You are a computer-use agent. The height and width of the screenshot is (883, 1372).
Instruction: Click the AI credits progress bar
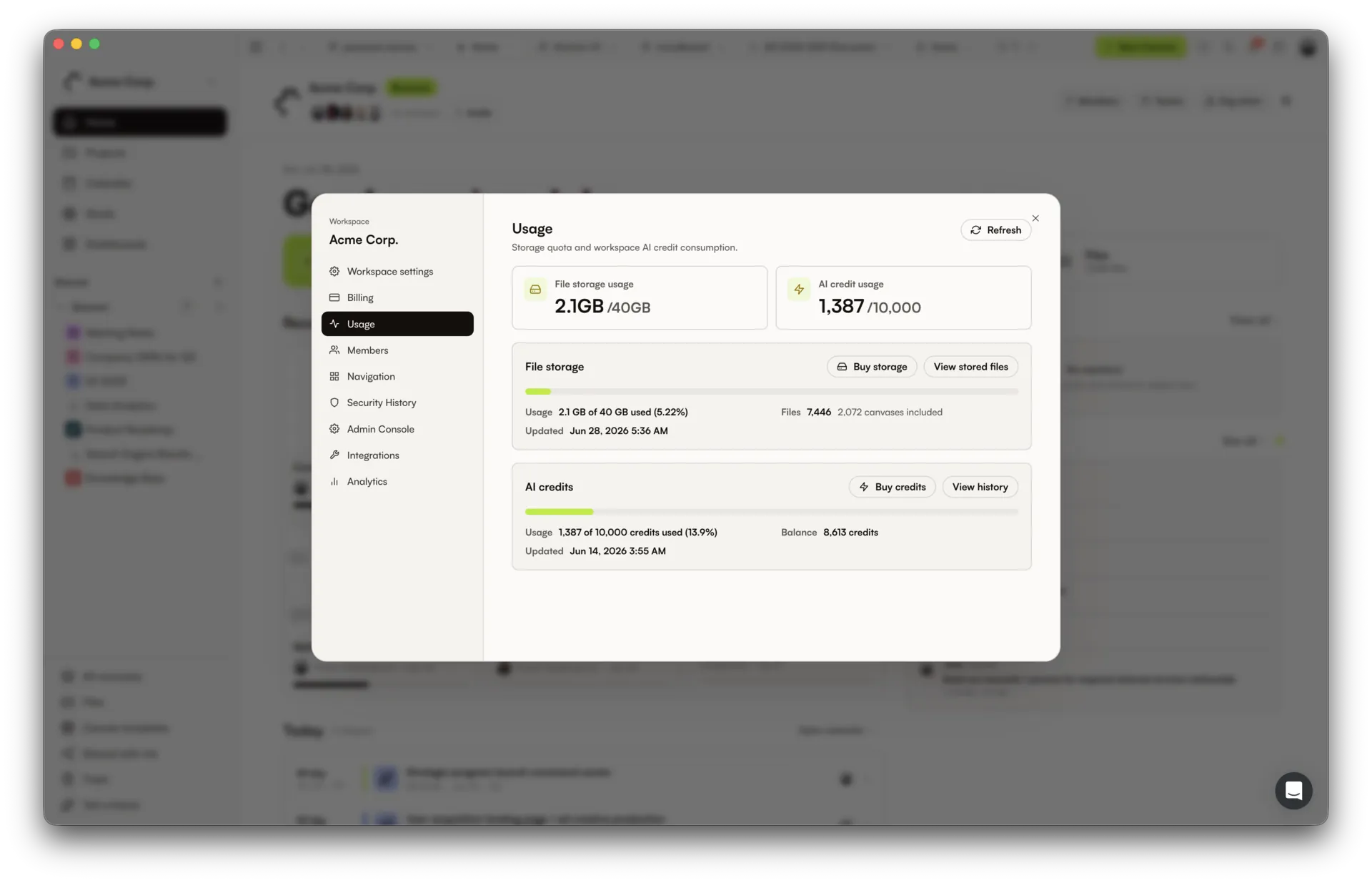[x=771, y=512]
